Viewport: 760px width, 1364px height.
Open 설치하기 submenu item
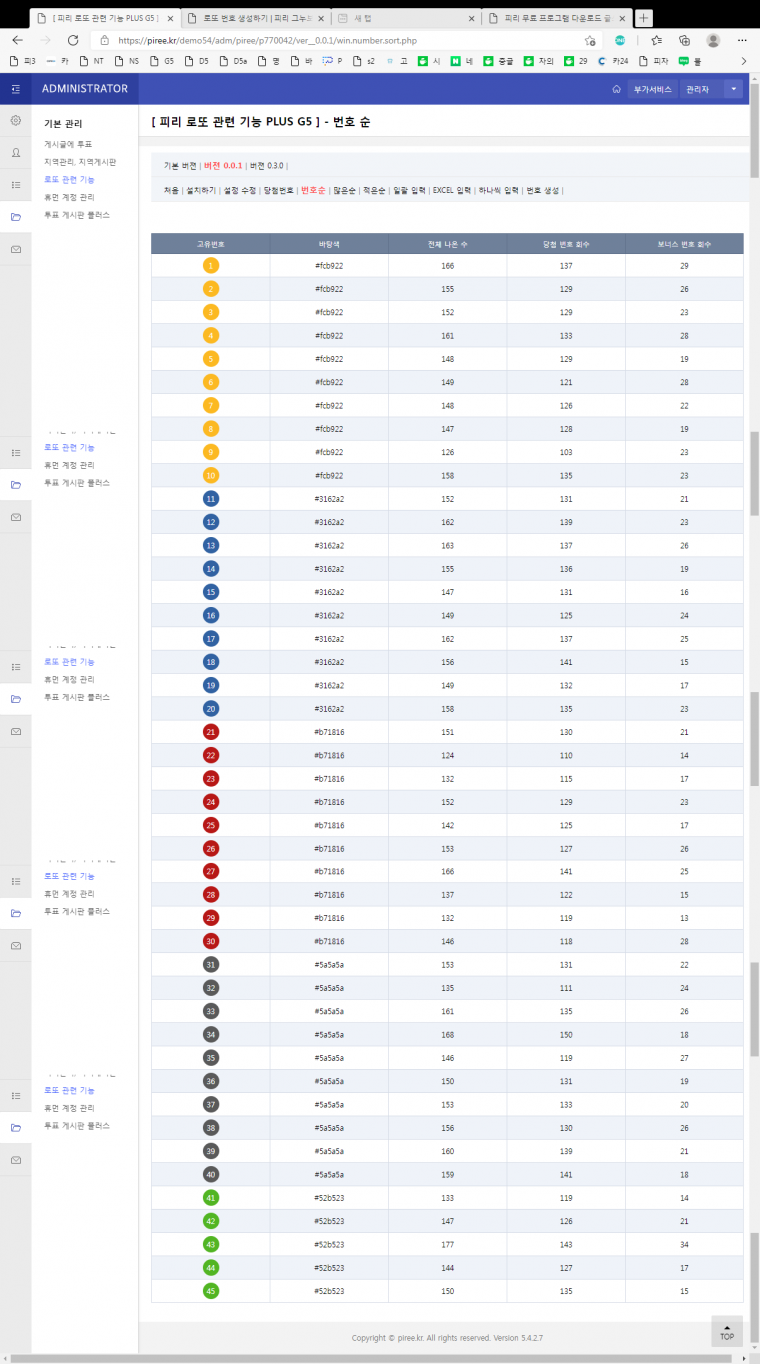pos(202,190)
